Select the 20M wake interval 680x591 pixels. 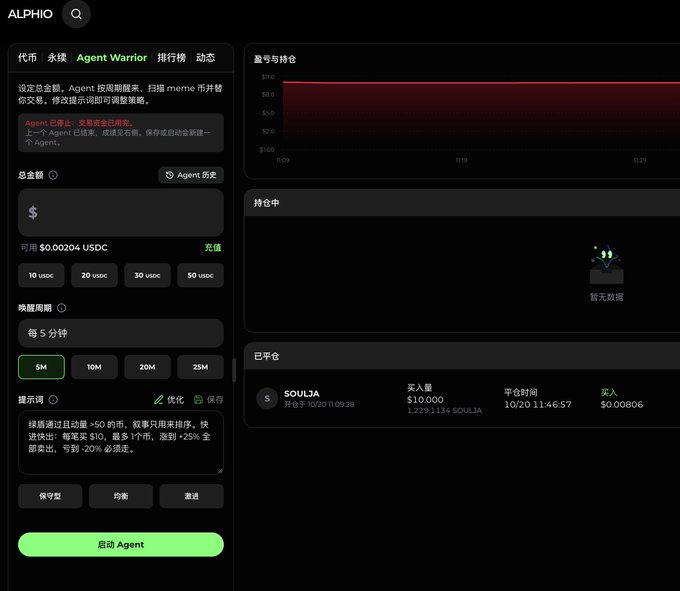[x=147, y=367]
